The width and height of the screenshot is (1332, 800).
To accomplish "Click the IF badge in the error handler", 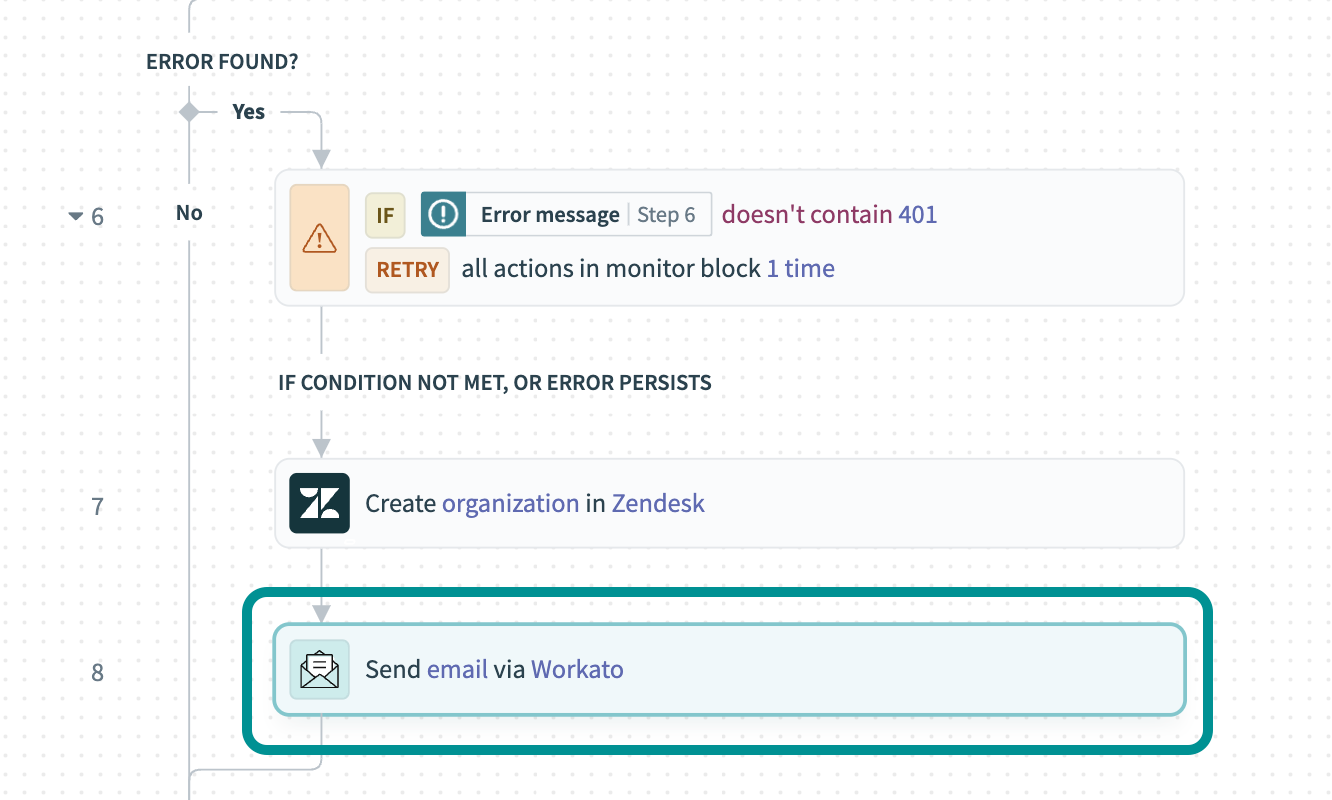I will 385,214.
